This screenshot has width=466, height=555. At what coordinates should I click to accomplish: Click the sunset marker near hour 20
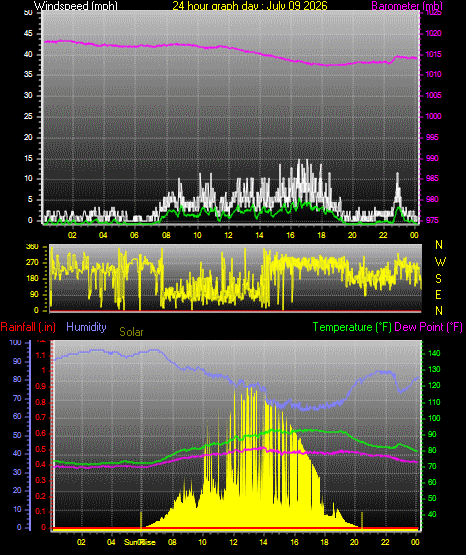tap(362, 520)
